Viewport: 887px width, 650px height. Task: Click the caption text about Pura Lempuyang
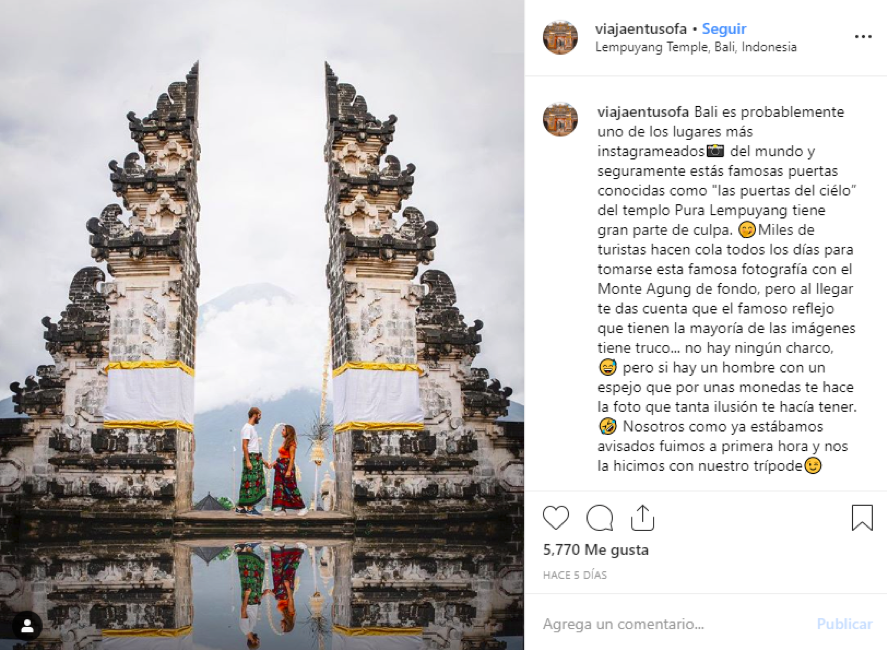tap(726, 289)
